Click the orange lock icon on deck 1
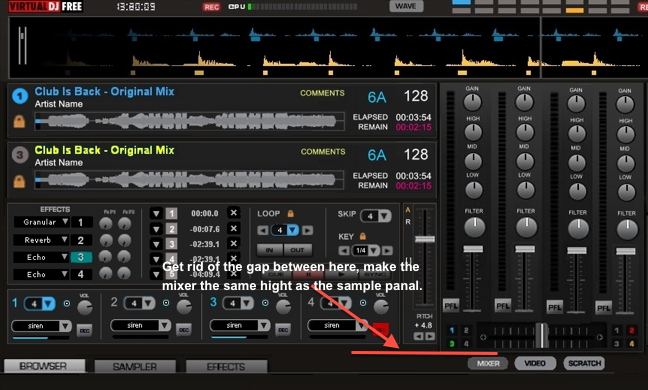The image size is (648, 390). [x=19, y=121]
